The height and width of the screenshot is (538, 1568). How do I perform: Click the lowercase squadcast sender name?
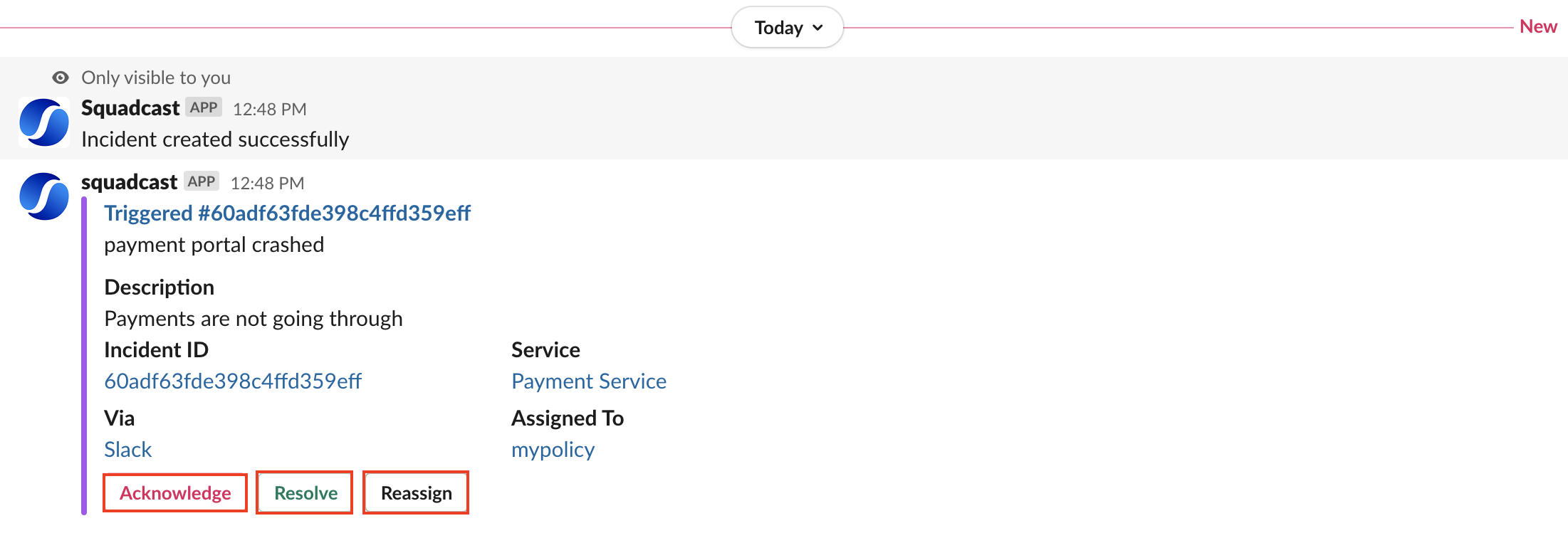(x=129, y=181)
